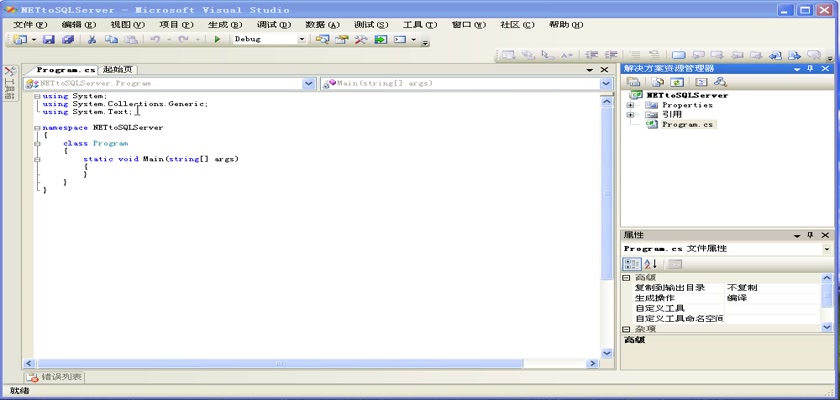Screen dimensions: 840x400
Task: Open the 生成(B) menu
Action: tap(225, 25)
